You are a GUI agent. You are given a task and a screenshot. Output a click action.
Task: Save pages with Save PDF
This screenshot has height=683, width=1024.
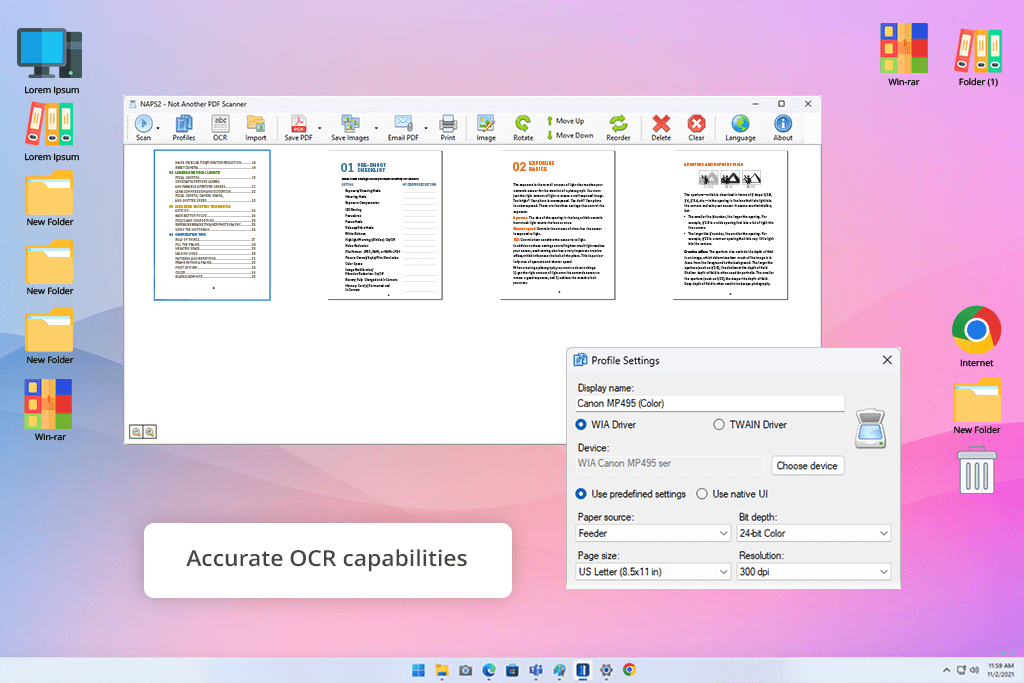[298, 127]
